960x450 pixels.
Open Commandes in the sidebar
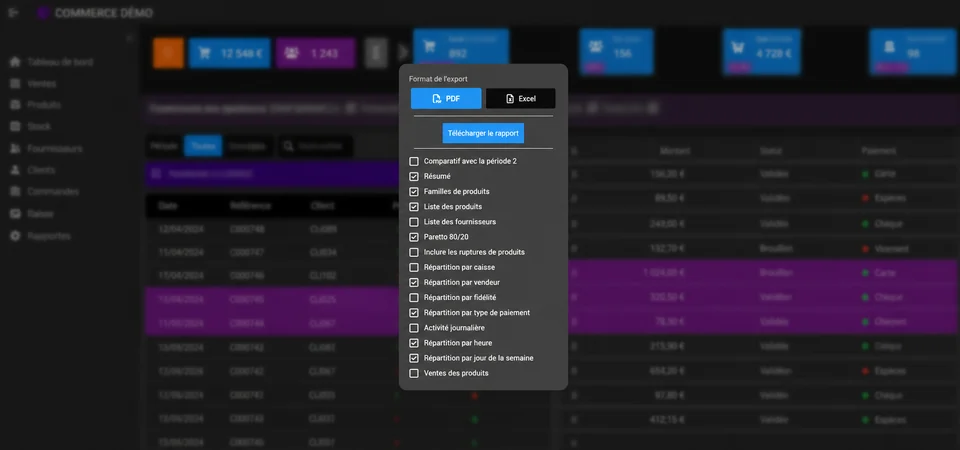tap(53, 192)
